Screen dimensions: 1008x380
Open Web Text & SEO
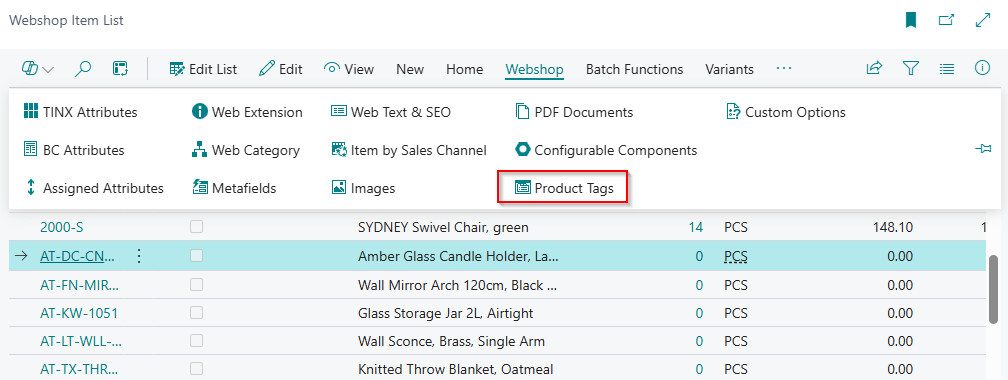(391, 112)
